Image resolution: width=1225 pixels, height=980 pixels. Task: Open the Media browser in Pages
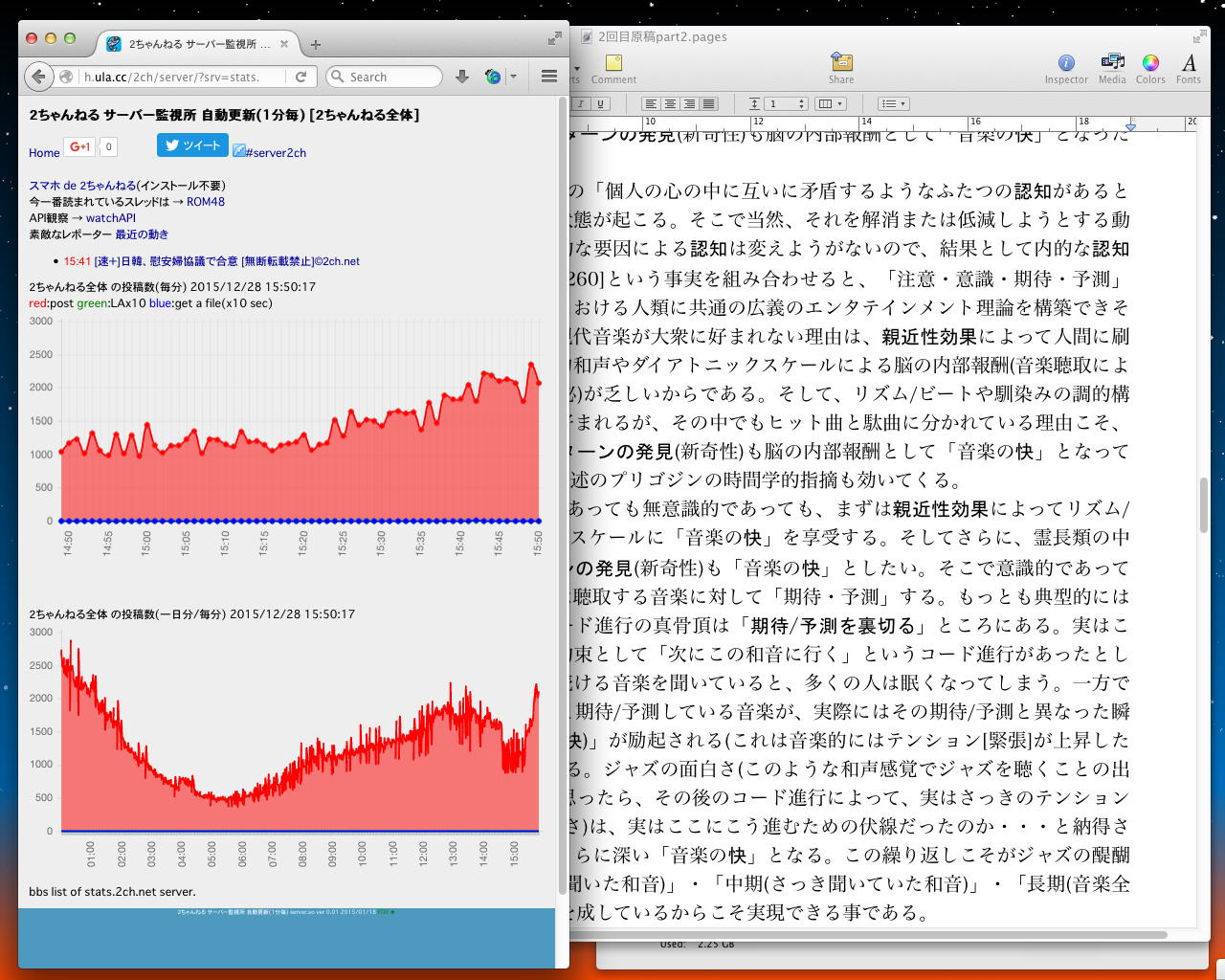click(1112, 69)
